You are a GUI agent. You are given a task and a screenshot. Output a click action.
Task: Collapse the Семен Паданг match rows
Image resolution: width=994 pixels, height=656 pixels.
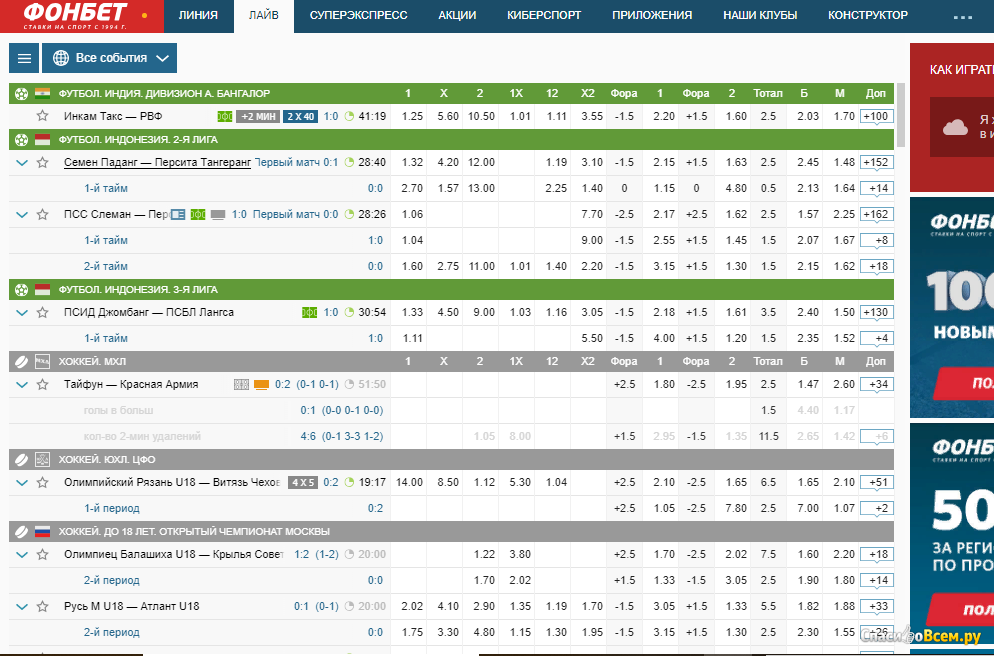point(22,162)
